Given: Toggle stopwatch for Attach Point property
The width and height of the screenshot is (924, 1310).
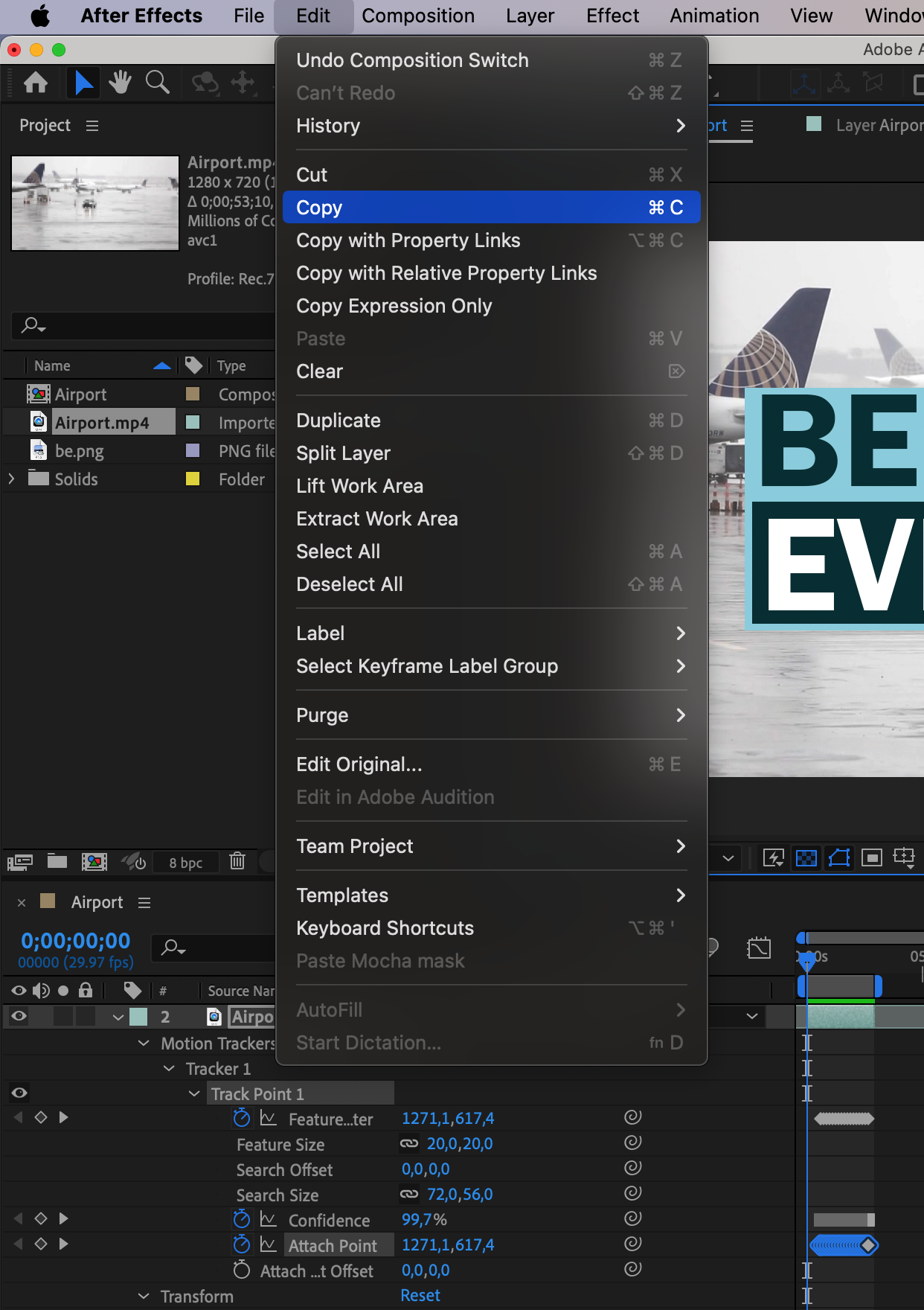Looking at the screenshot, I should tap(242, 1244).
